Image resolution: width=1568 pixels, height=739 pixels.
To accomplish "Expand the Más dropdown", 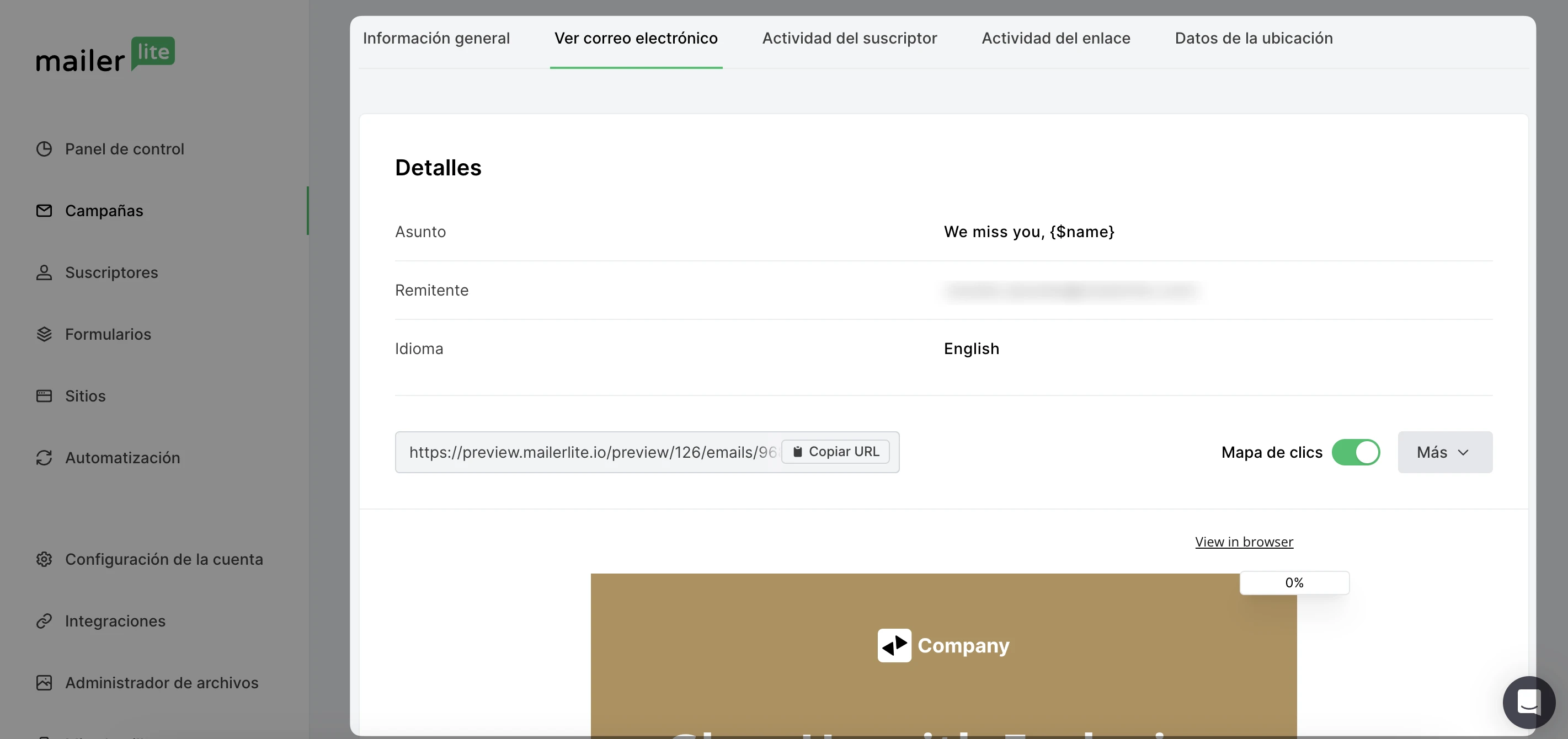I will coord(1444,452).
